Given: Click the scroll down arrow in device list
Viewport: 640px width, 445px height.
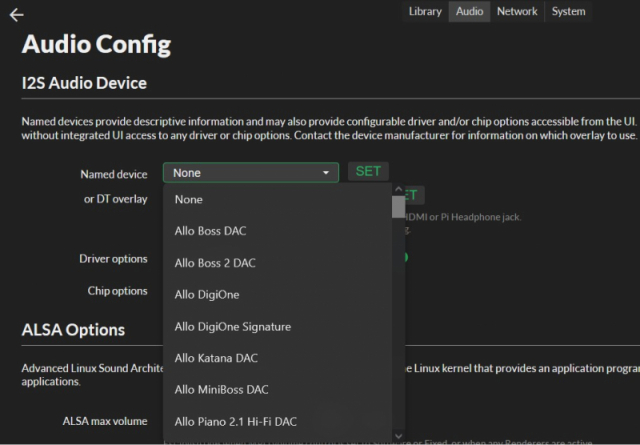Looking at the screenshot, I should [x=398, y=436].
